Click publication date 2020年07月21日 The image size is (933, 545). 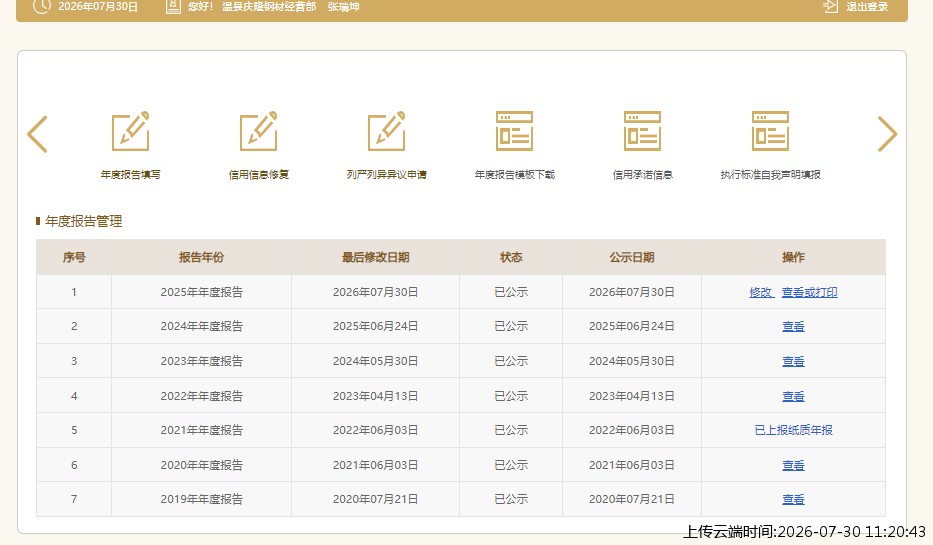(632, 500)
